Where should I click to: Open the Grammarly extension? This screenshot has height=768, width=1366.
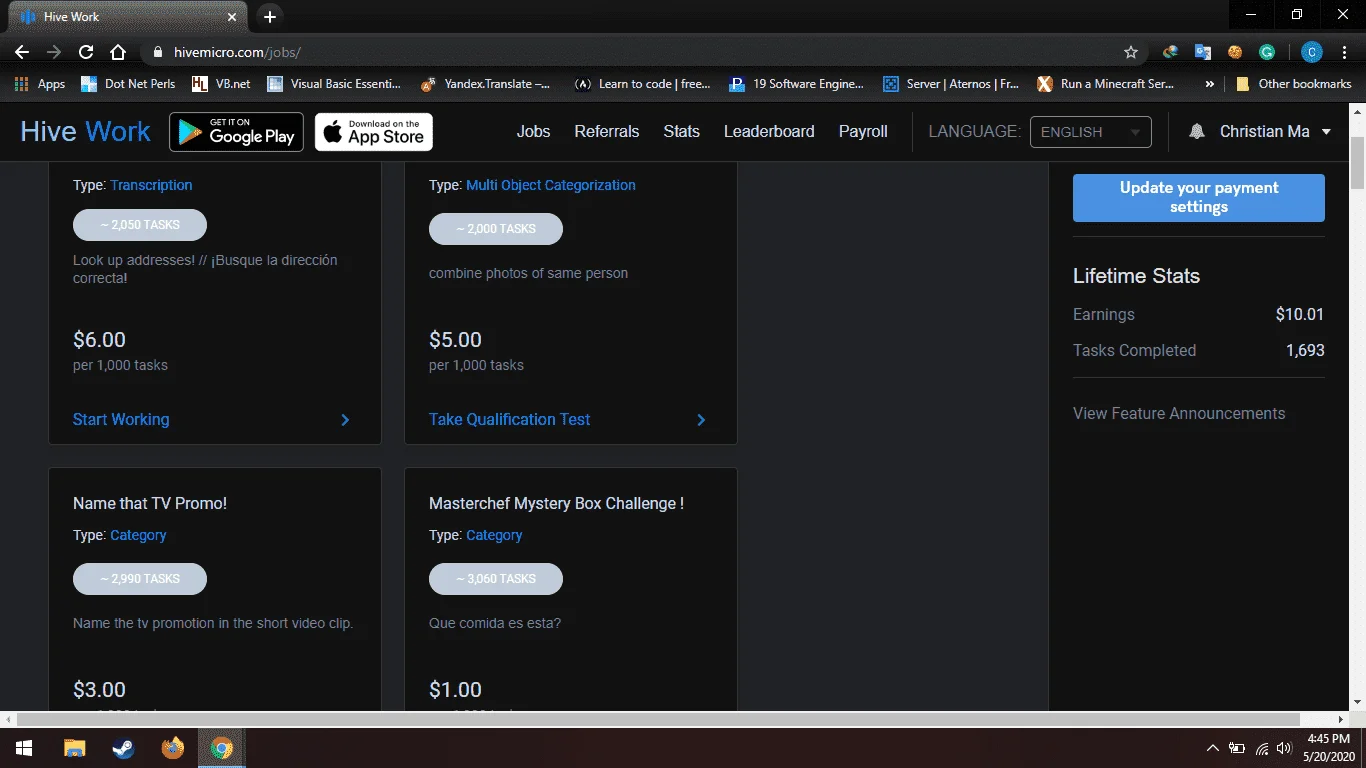[1267, 52]
